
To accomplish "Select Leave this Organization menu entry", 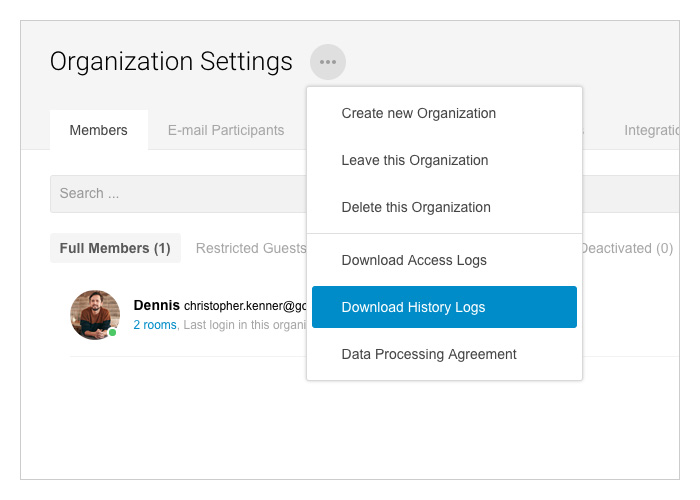I will (x=414, y=160).
